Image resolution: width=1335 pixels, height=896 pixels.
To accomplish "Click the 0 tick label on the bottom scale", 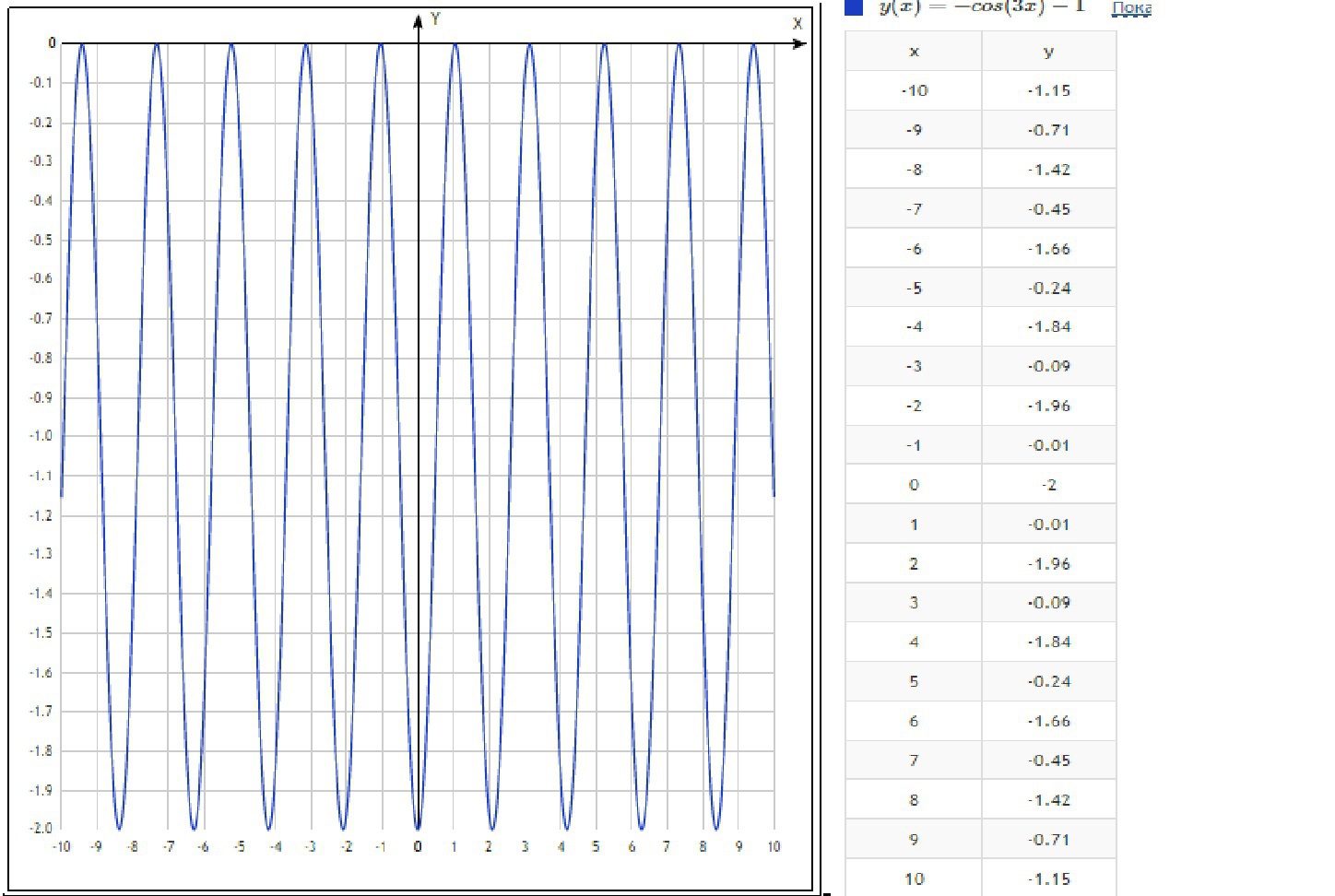I will [x=418, y=847].
